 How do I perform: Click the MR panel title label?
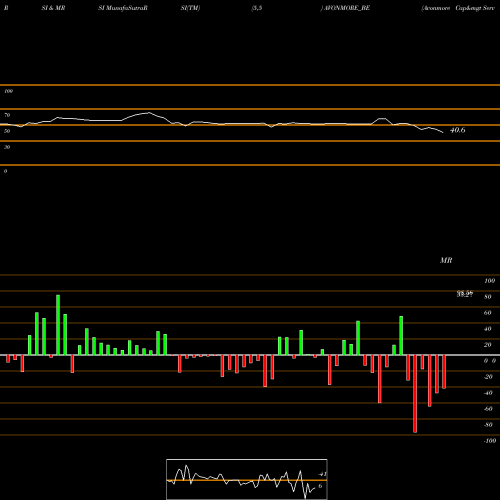pos(446,260)
